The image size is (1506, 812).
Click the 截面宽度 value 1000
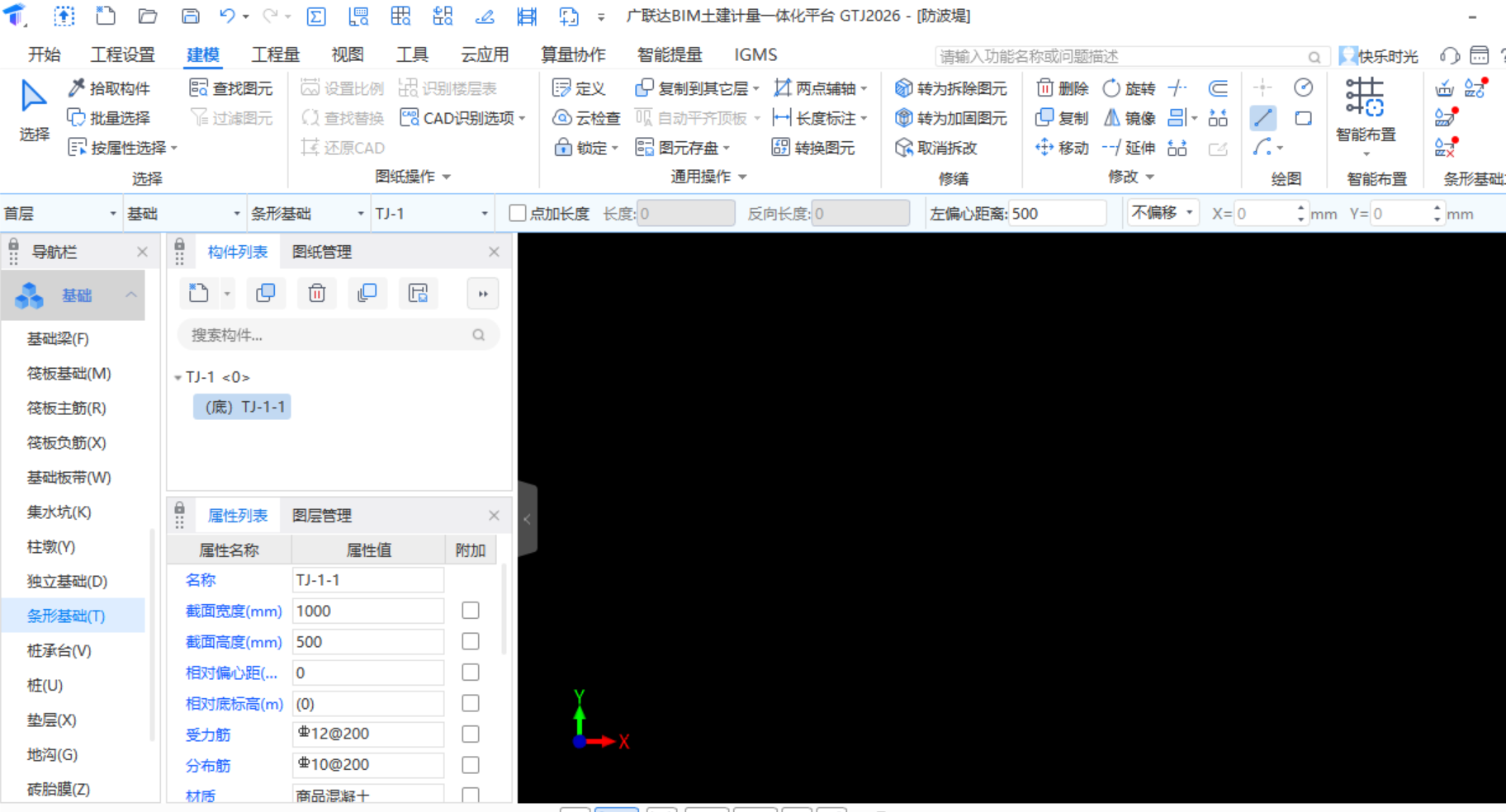tap(368, 611)
